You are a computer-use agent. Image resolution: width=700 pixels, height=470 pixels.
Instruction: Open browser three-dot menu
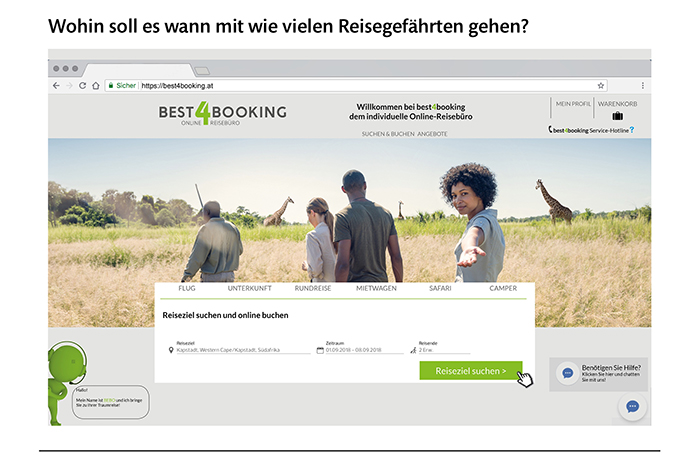[642, 86]
